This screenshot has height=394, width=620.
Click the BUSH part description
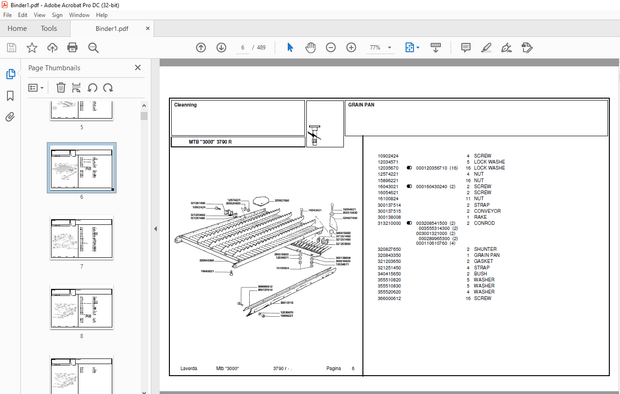480,274
